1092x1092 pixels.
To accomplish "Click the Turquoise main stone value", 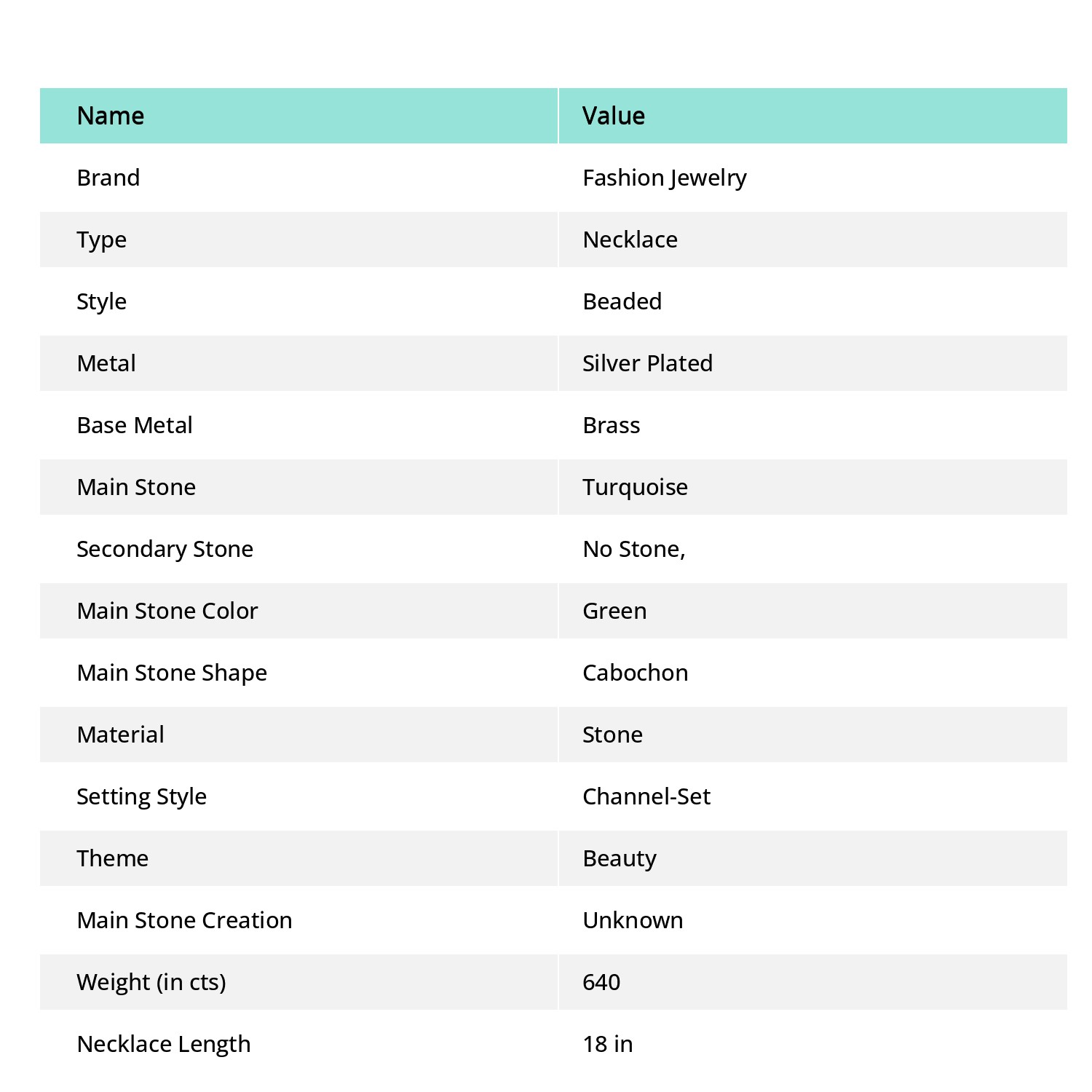I will [636, 488].
